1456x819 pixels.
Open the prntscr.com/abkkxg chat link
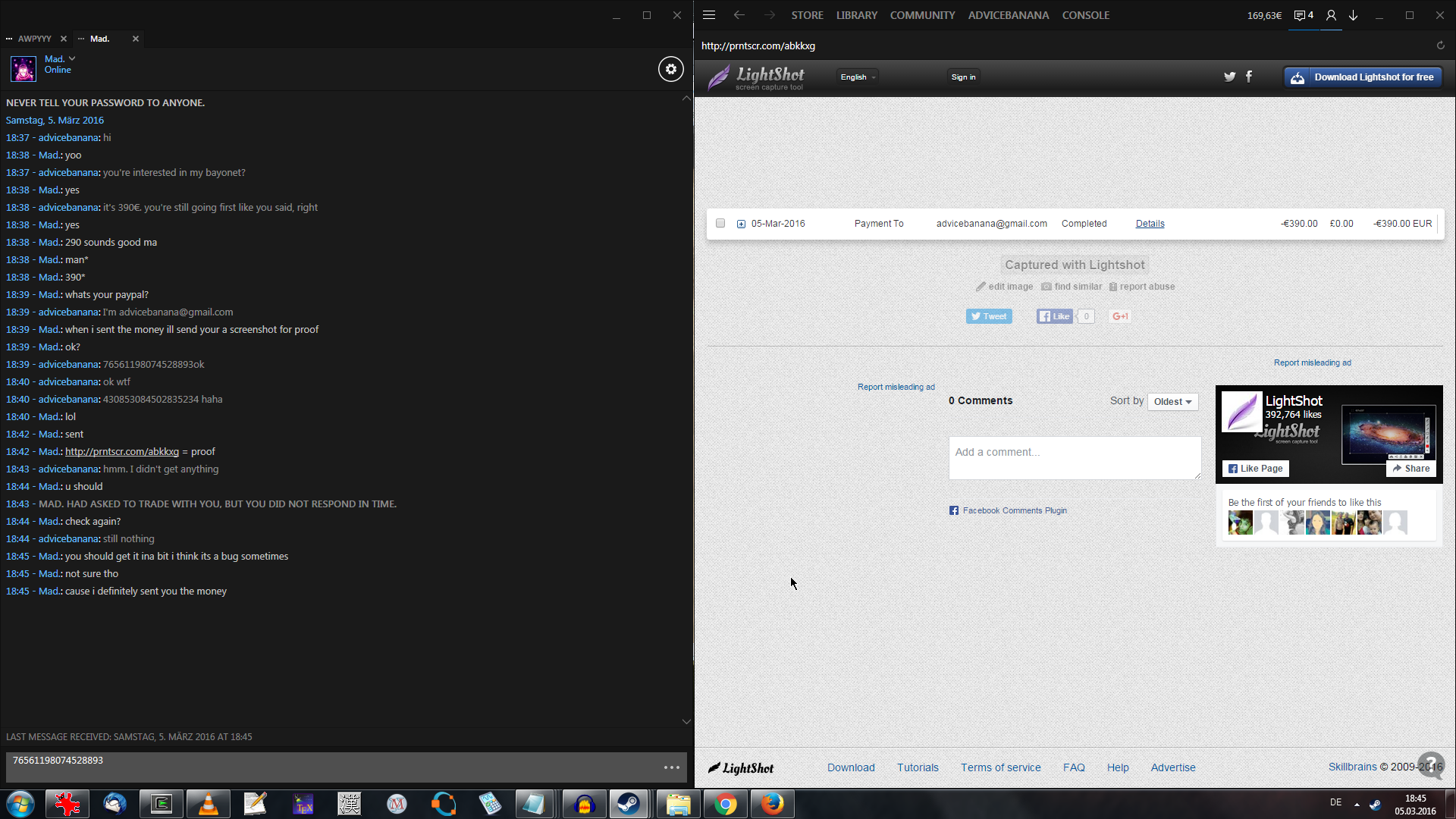(122, 452)
